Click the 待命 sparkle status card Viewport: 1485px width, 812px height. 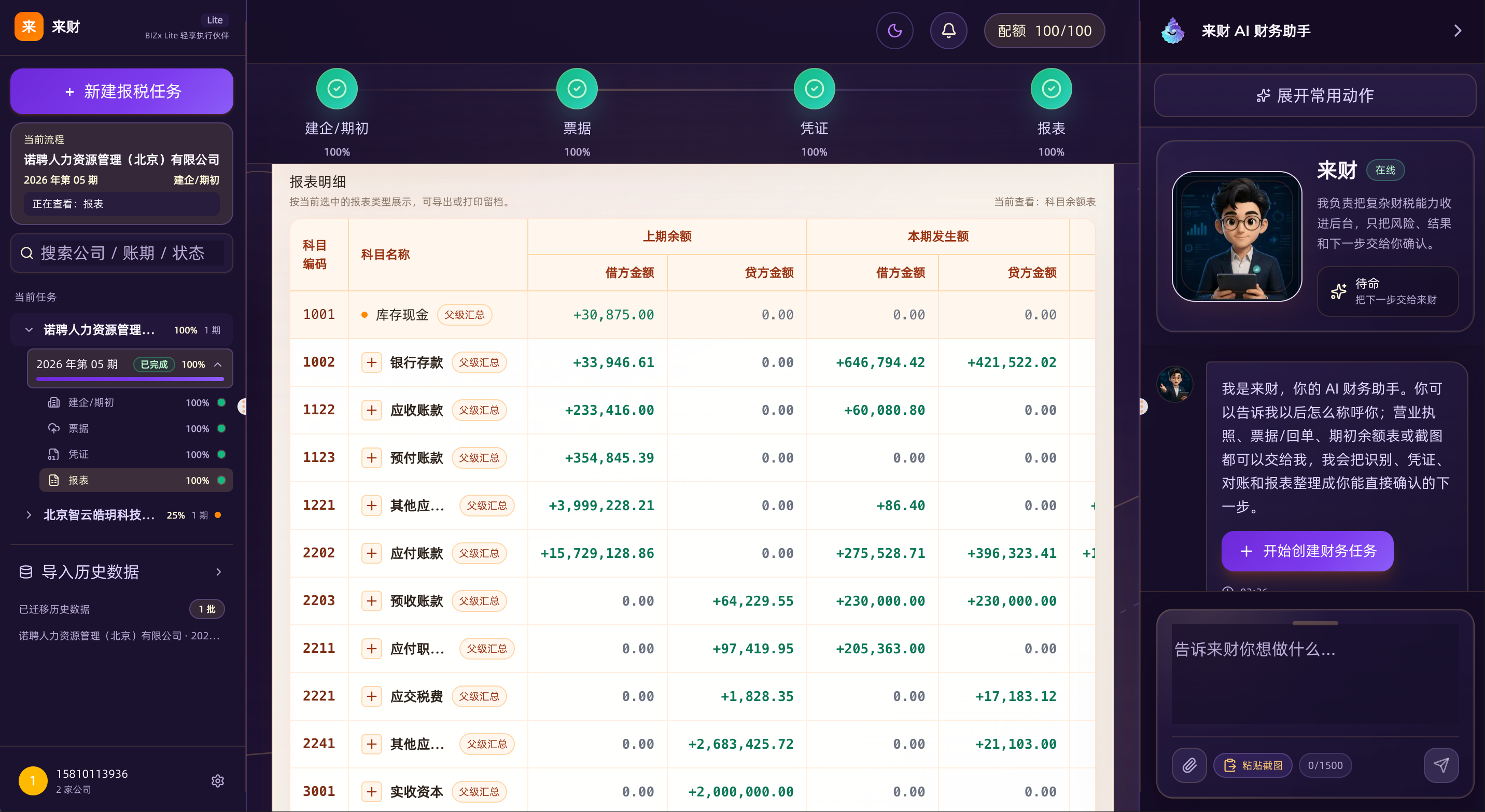coord(1388,291)
